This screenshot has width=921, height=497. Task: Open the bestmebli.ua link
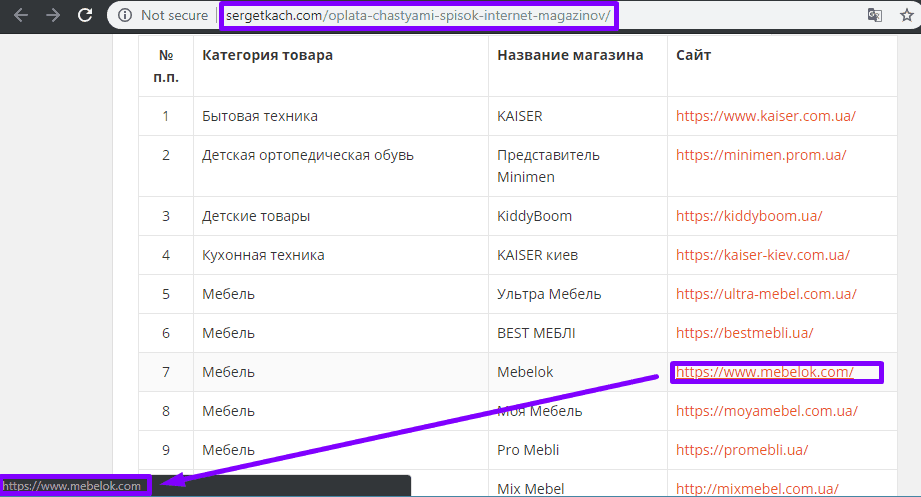(744, 333)
